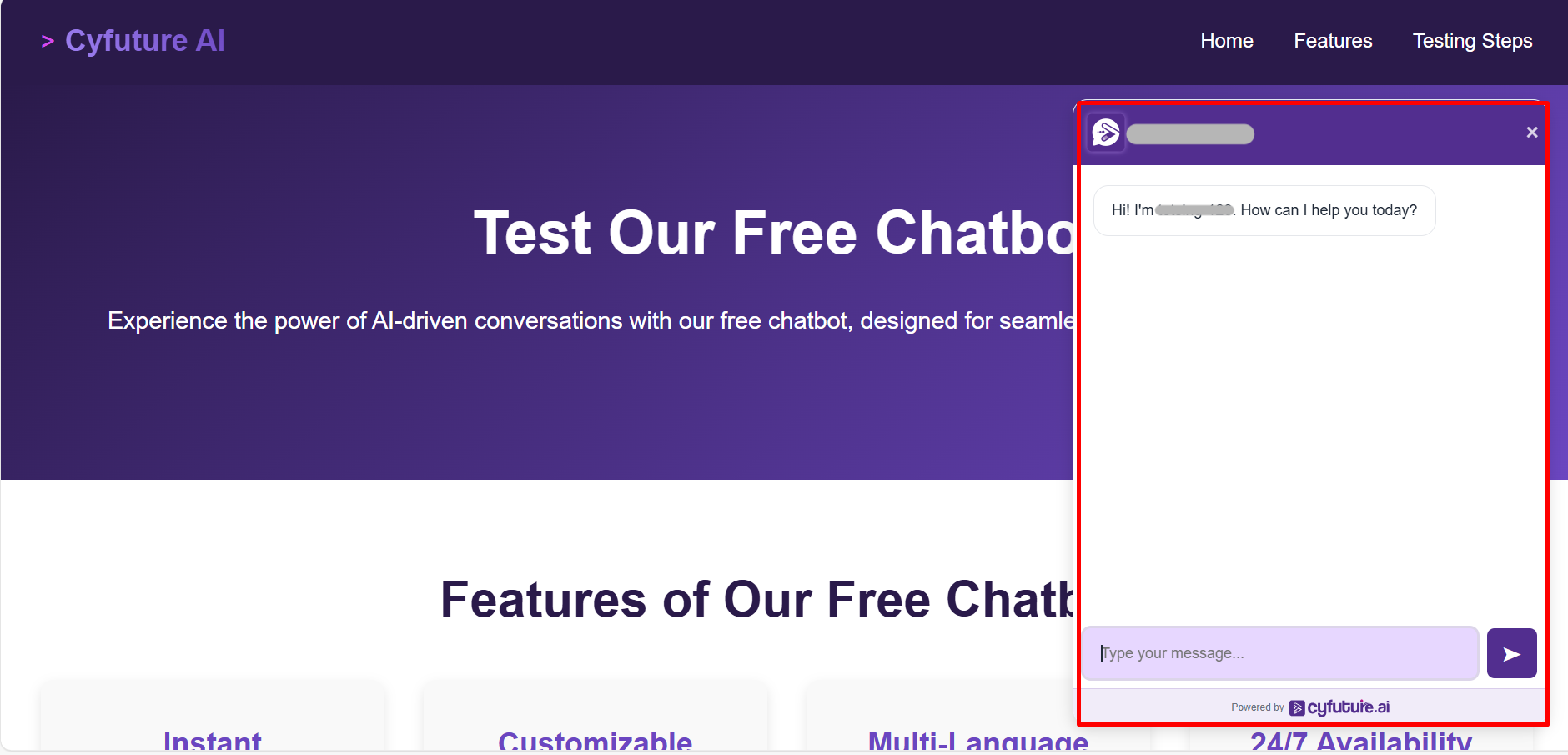The image size is (1568, 755).
Task: Click the "Powered by" footer text
Action: click(1257, 707)
